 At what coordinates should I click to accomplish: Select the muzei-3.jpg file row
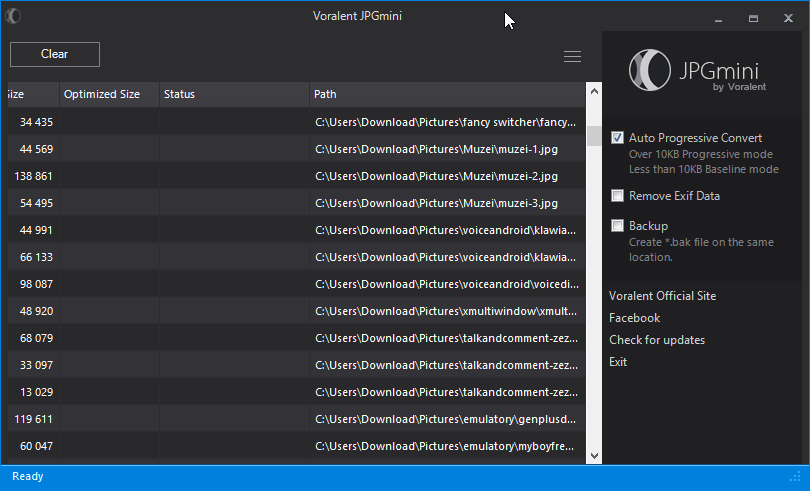[x=297, y=203]
